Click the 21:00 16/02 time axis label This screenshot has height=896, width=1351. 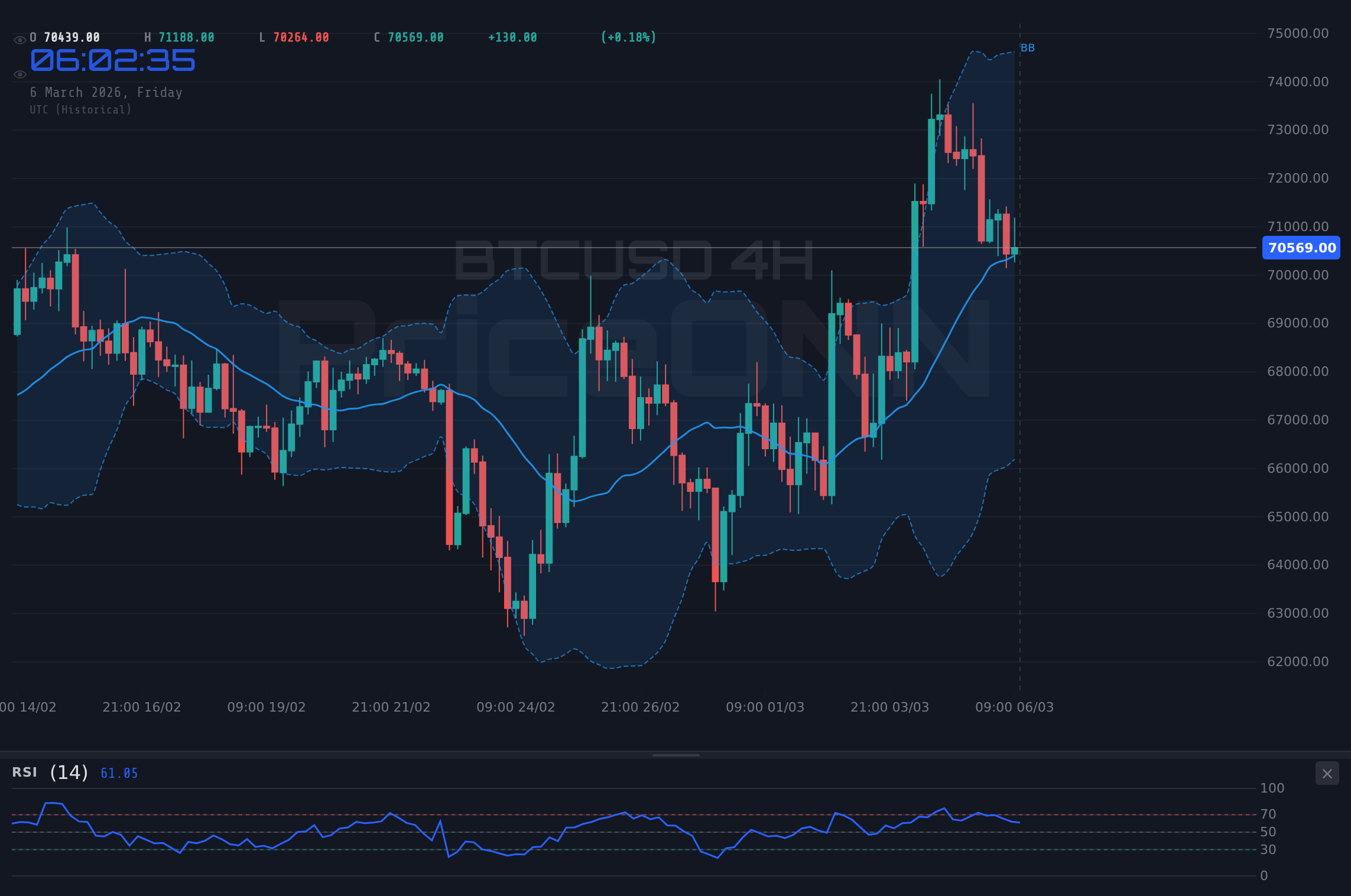(x=142, y=707)
